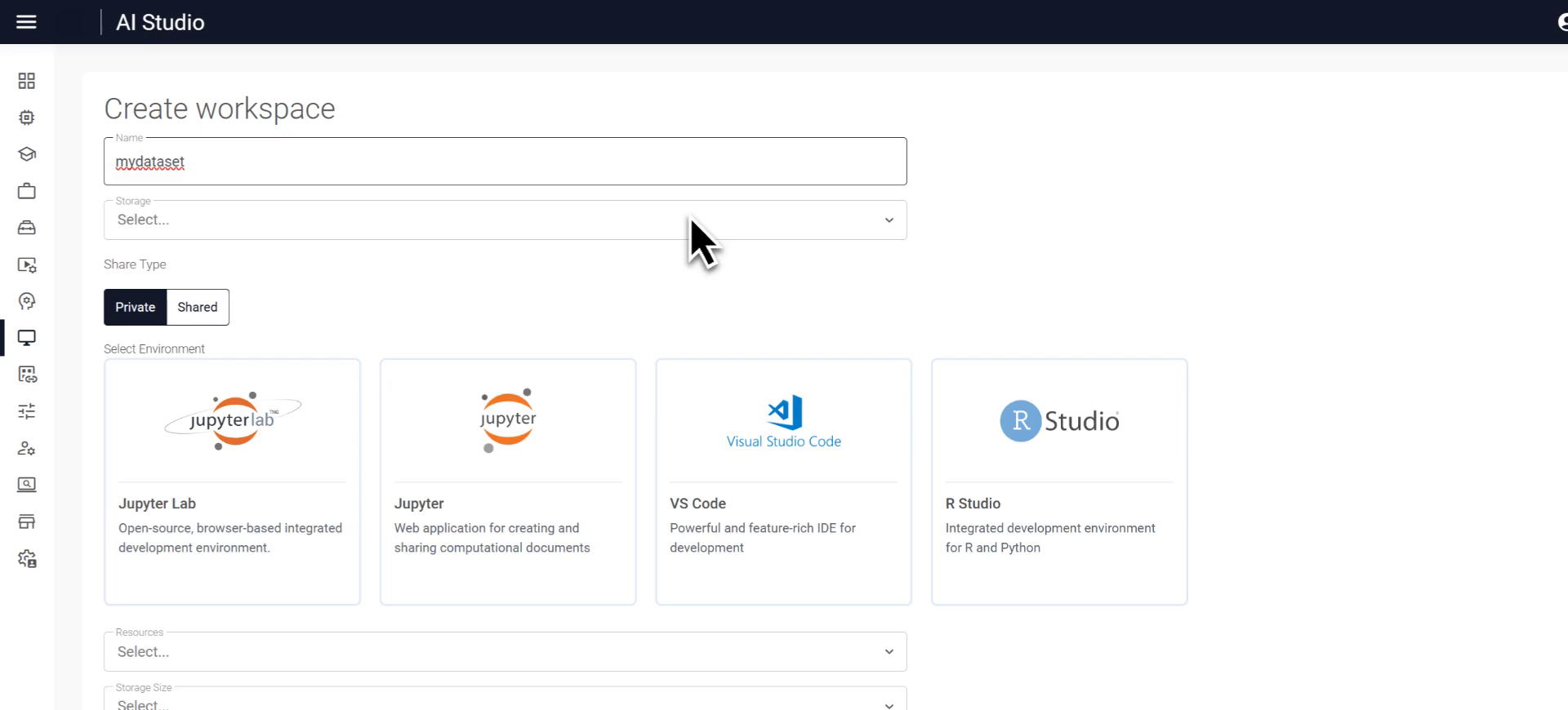Image resolution: width=1568 pixels, height=710 pixels.
Task: Click Jupyter Lab description about browser-based environment
Action: (230, 538)
